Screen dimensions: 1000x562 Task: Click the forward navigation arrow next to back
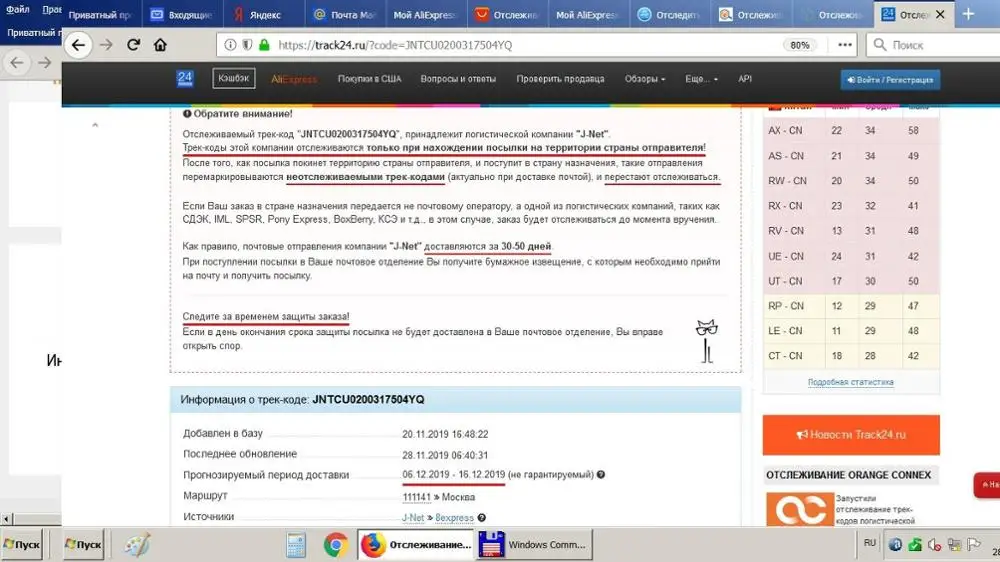[106, 45]
